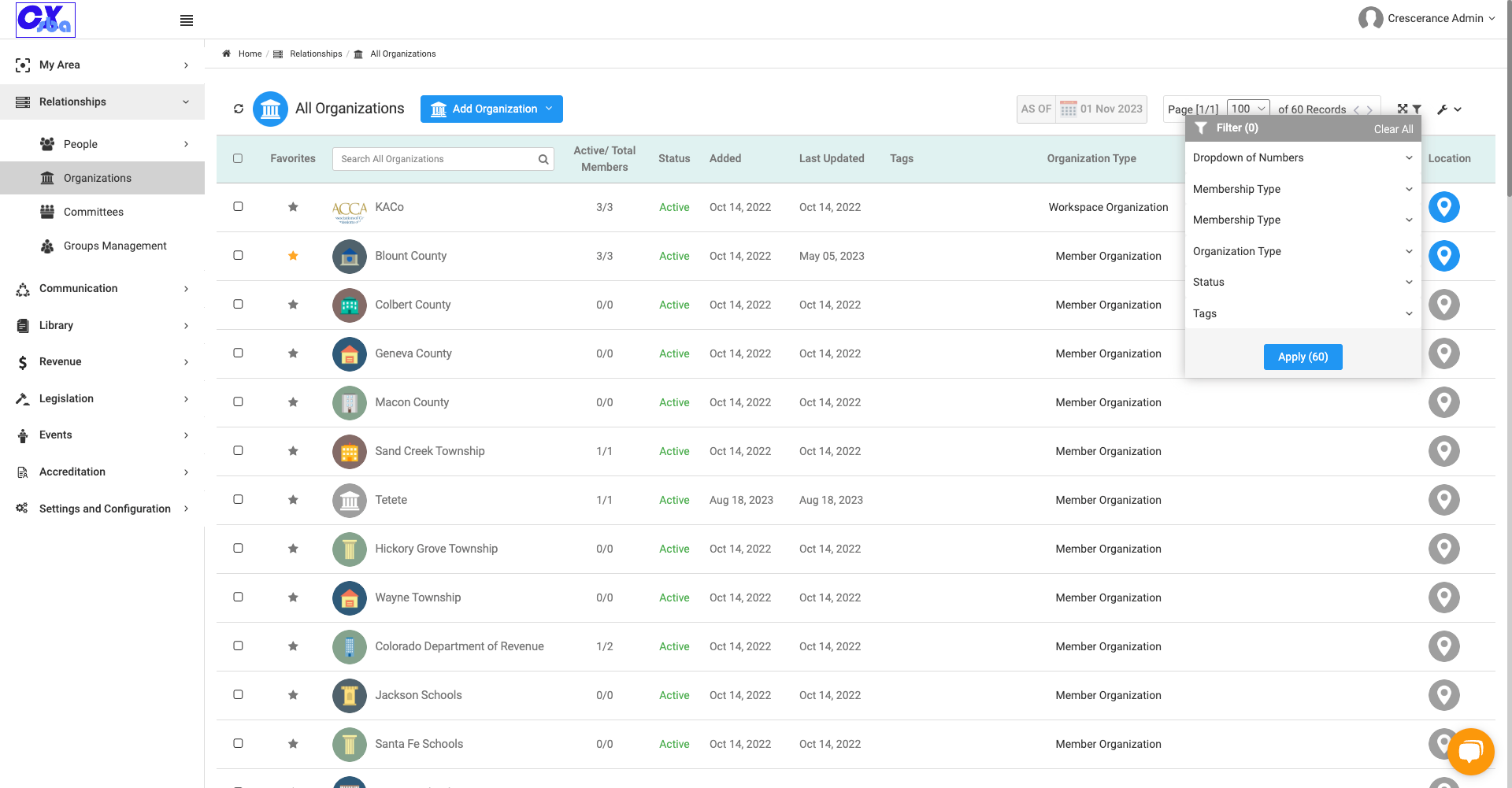Click the search magnifier icon
The width and height of the screenshot is (1512, 788).
(543, 159)
